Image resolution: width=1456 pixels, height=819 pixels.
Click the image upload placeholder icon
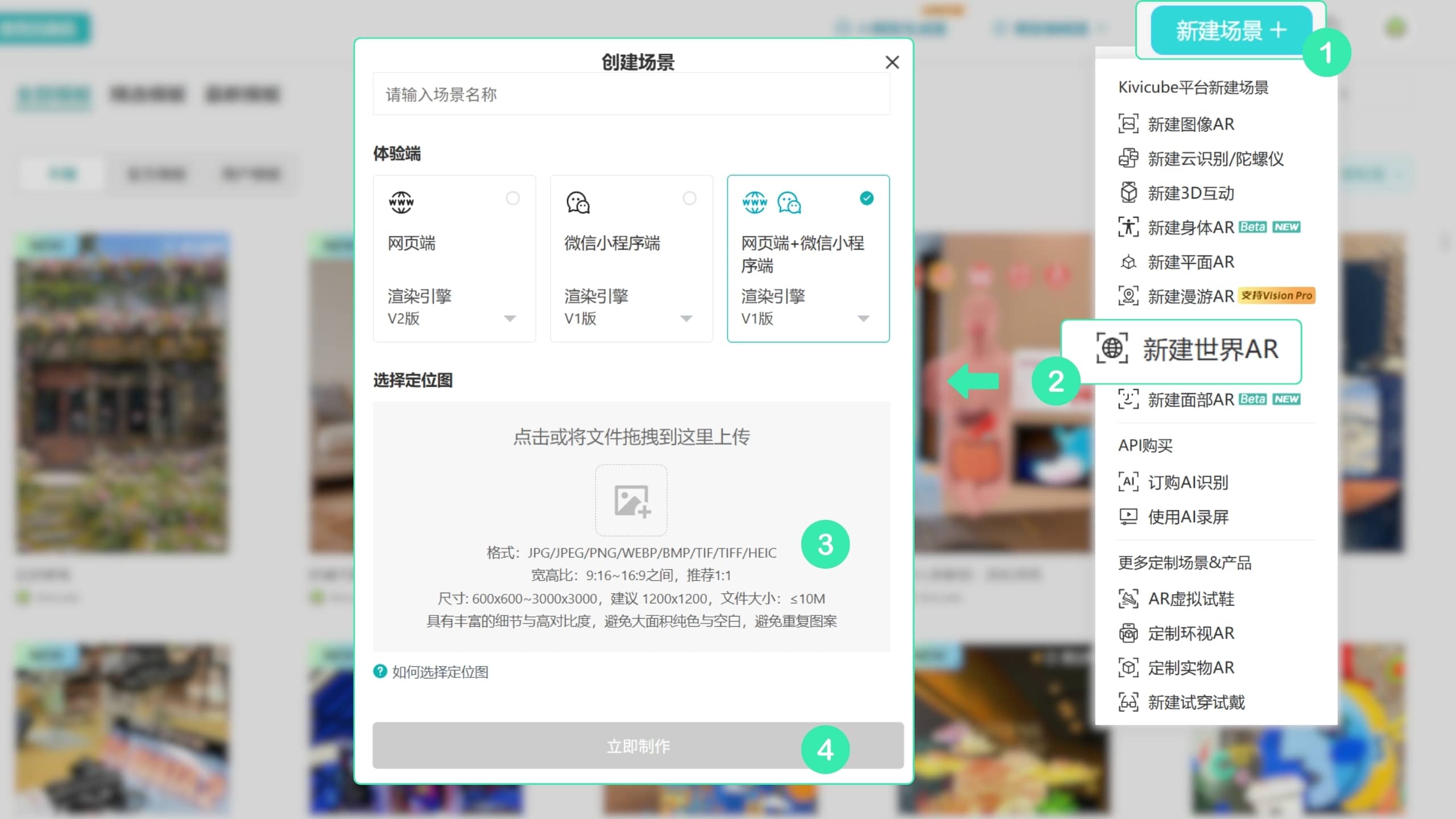click(x=631, y=500)
